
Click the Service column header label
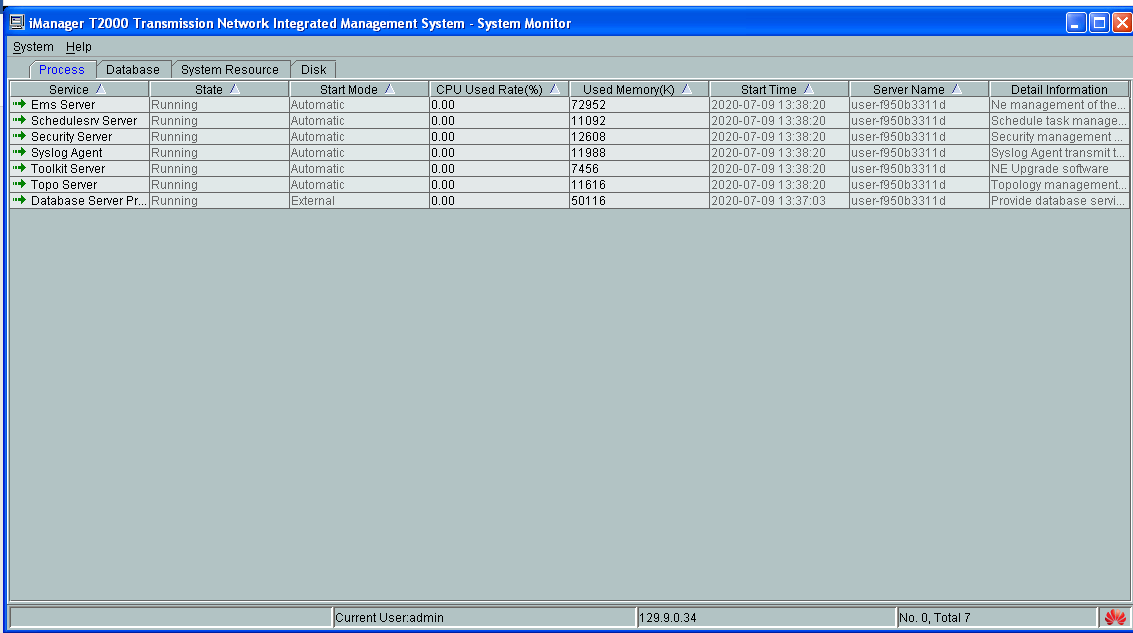click(69, 90)
